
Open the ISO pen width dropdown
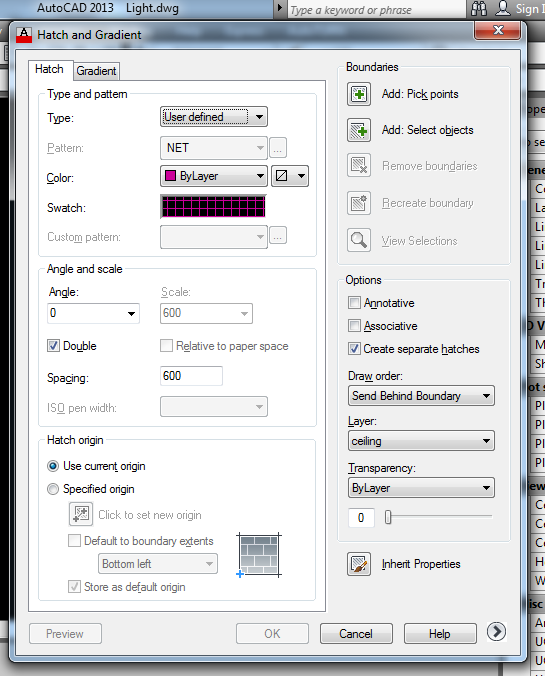pyautogui.click(x=214, y=407)
